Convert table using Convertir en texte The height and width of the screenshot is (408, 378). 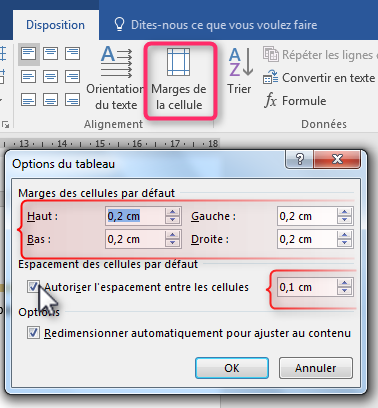click(x=319, y=78)
